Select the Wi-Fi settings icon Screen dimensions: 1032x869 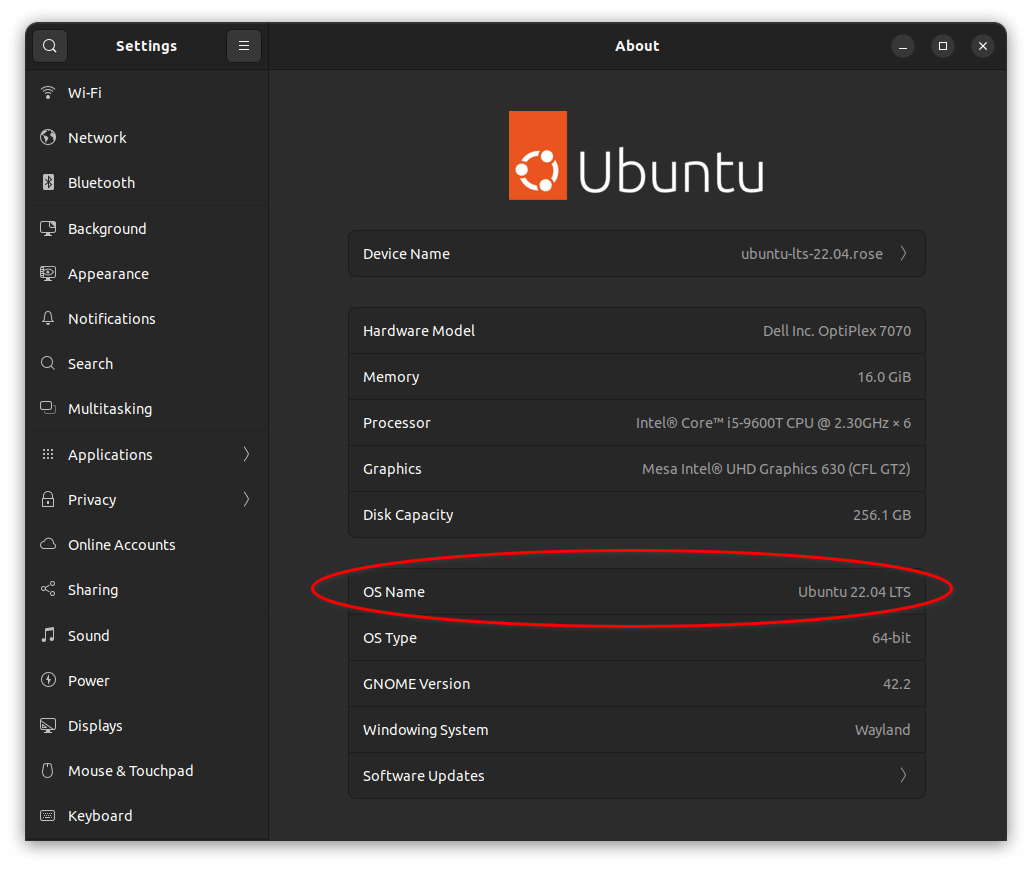[47, 92]
